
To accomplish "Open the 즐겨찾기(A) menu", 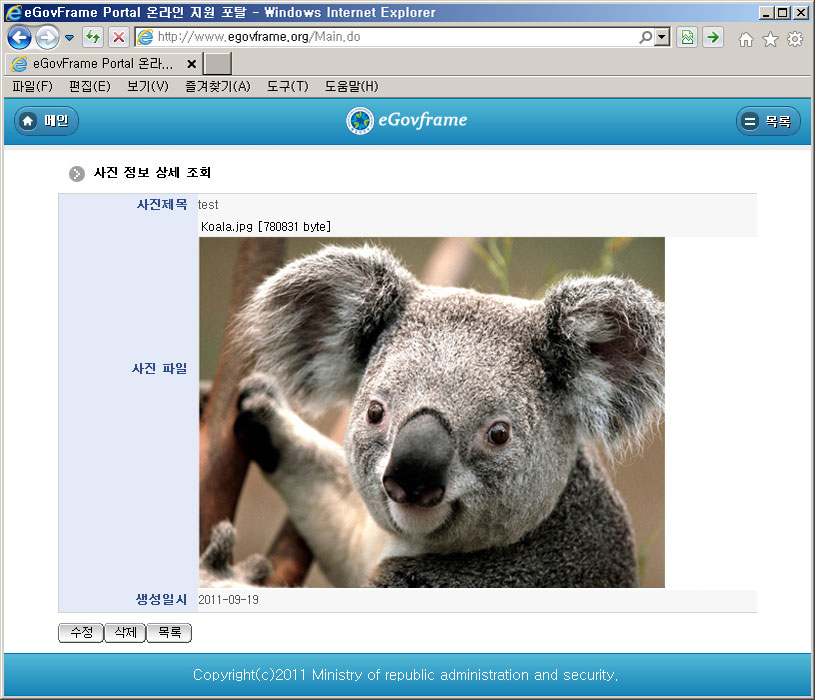I will [x=217, y=87].
